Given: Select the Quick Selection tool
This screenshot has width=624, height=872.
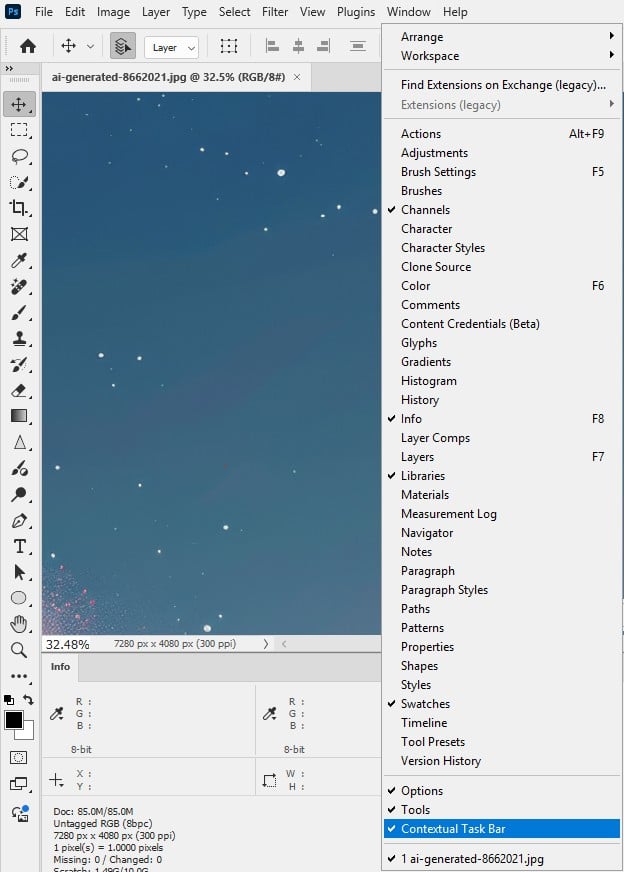Looking at the screenshot, I should click(19, 182).
